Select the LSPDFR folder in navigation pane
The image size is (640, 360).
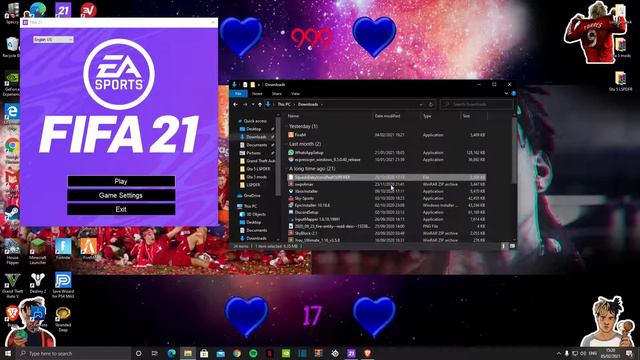tap(253, 185)
